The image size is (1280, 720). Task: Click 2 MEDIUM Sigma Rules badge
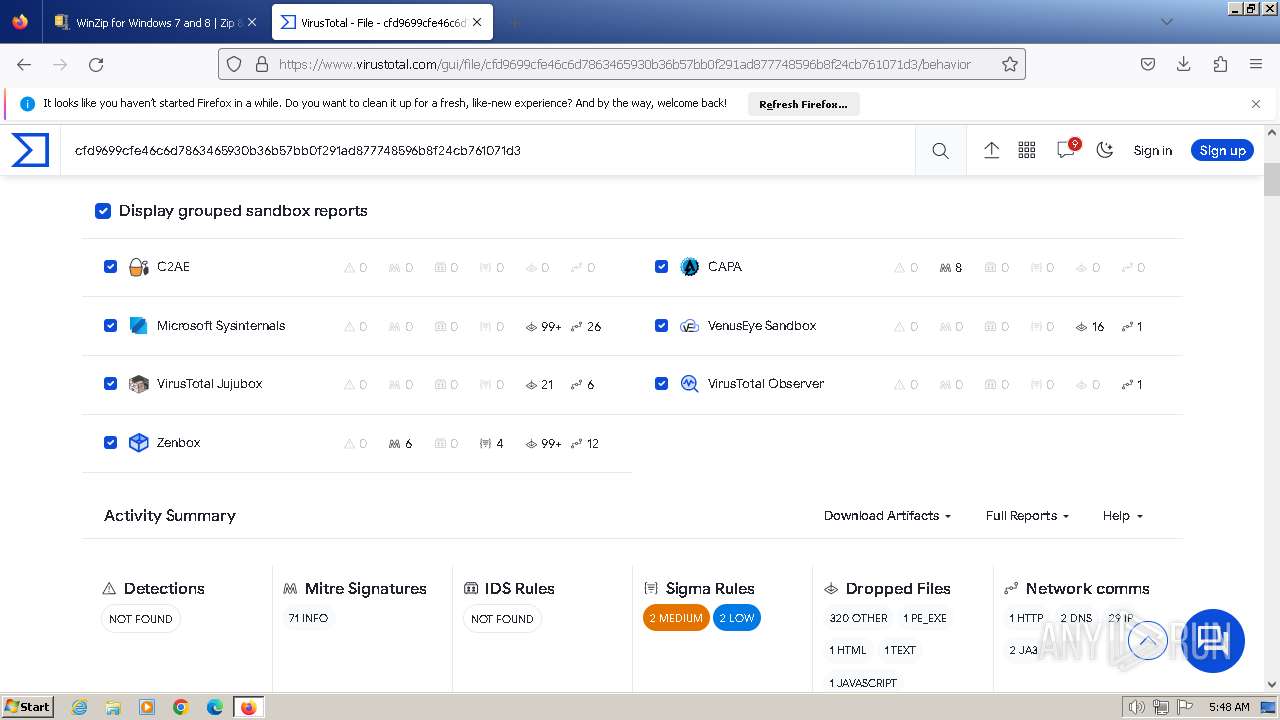click(676, 618)
